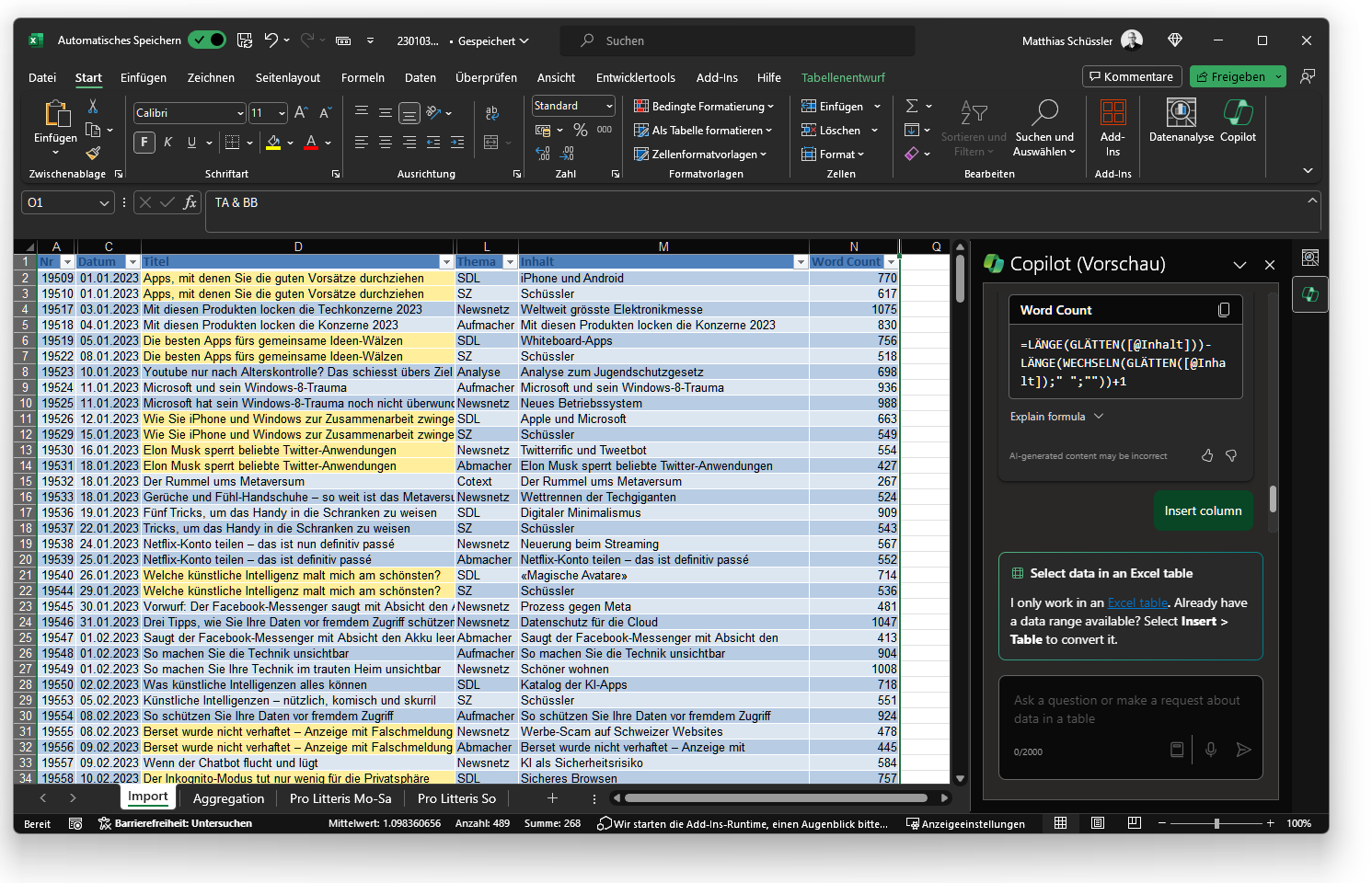Image resolution: width=1372 pixels, height=883 pixels.
Task: Toggle Bold formatting
Action: tap(144, 142)
